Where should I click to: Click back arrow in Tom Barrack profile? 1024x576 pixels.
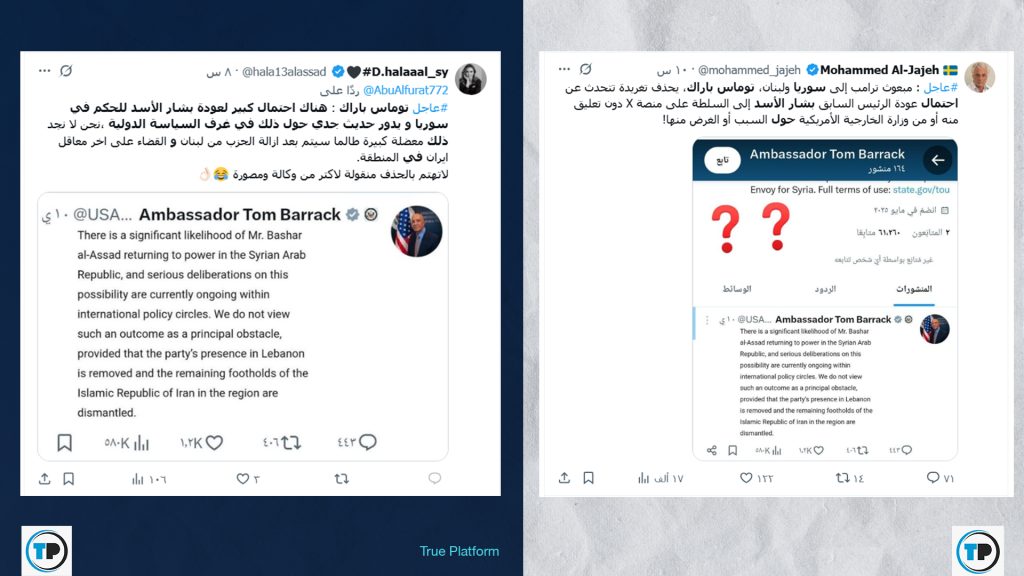pyautogui.click(x=938, y=160)
